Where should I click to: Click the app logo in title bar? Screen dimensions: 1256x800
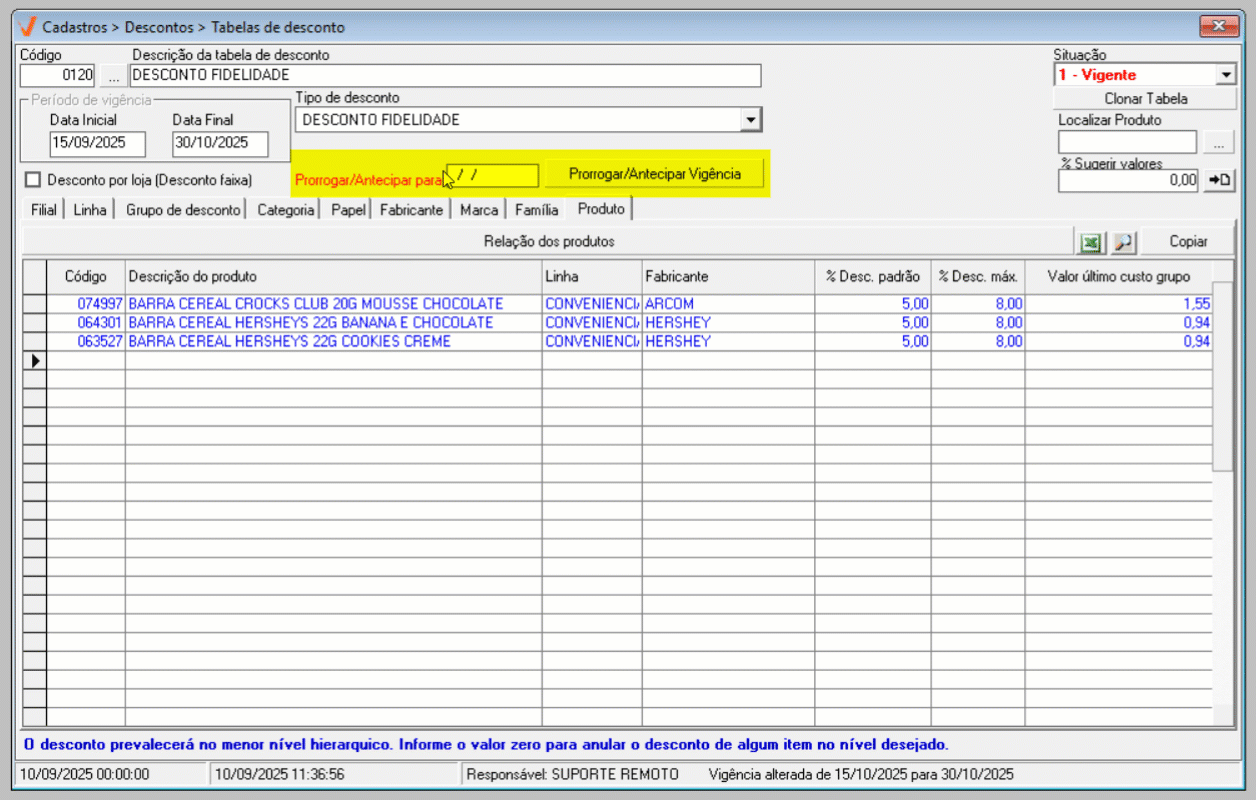pyautogui.click(x=28, y=26)
